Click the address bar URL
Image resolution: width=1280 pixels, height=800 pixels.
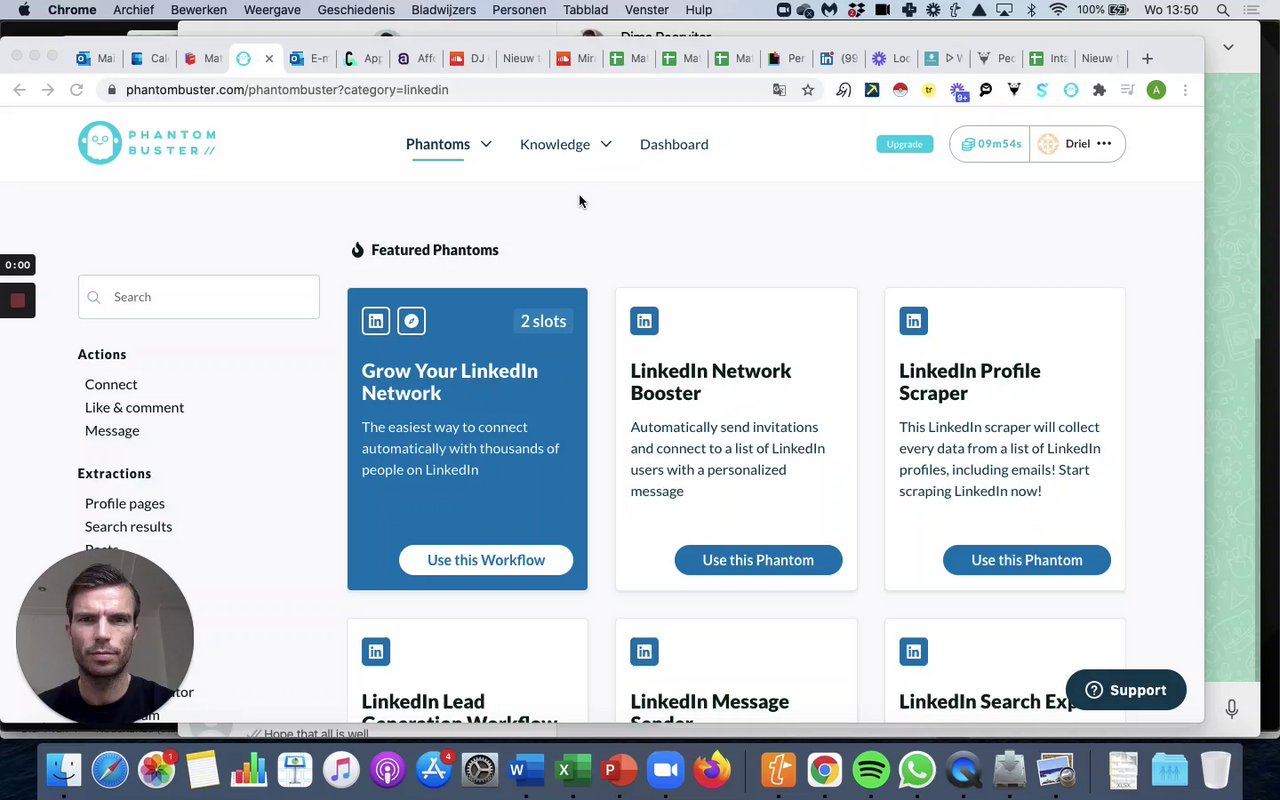287,90
